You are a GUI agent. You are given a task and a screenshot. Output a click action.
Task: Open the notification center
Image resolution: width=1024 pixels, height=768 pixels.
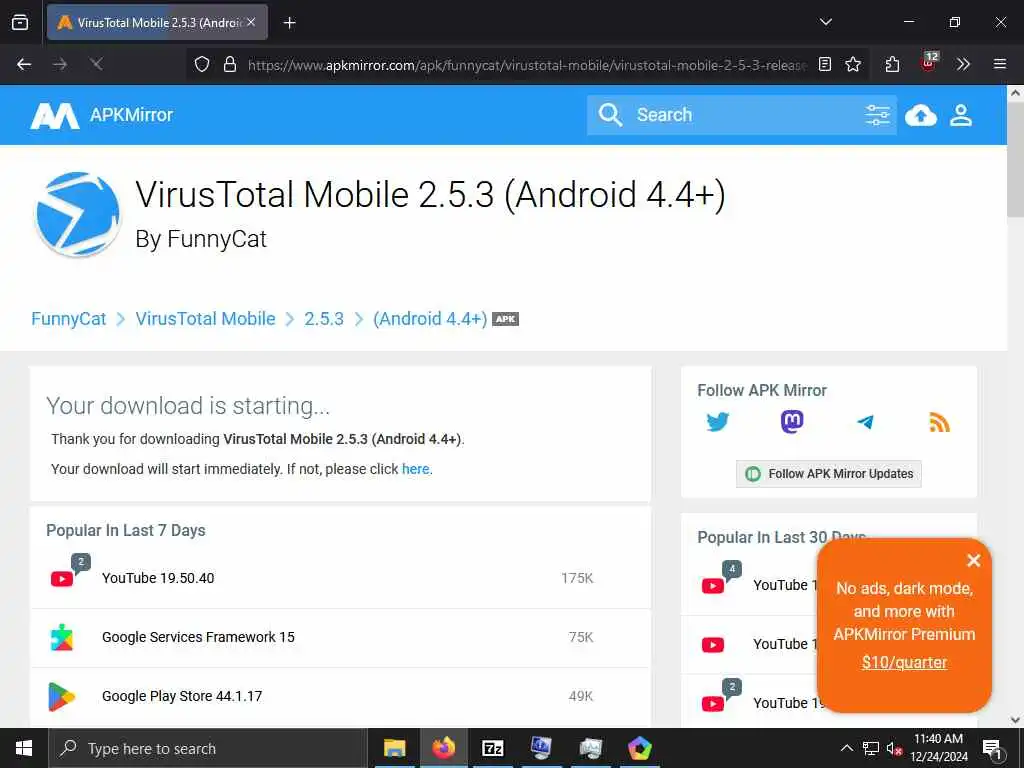pyautogui.click(x=992, y=748)
